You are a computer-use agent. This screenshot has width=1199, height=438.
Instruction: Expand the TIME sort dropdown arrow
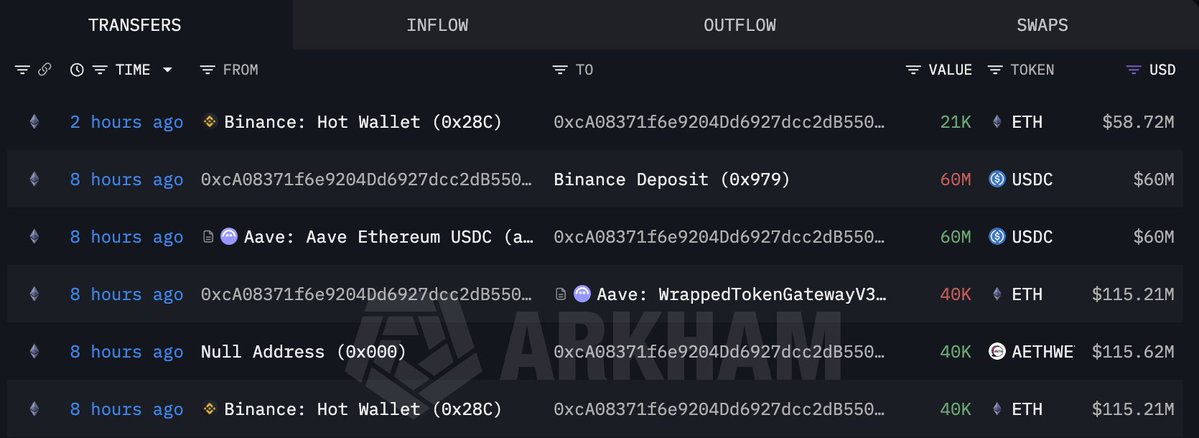(x=167, y=70)
